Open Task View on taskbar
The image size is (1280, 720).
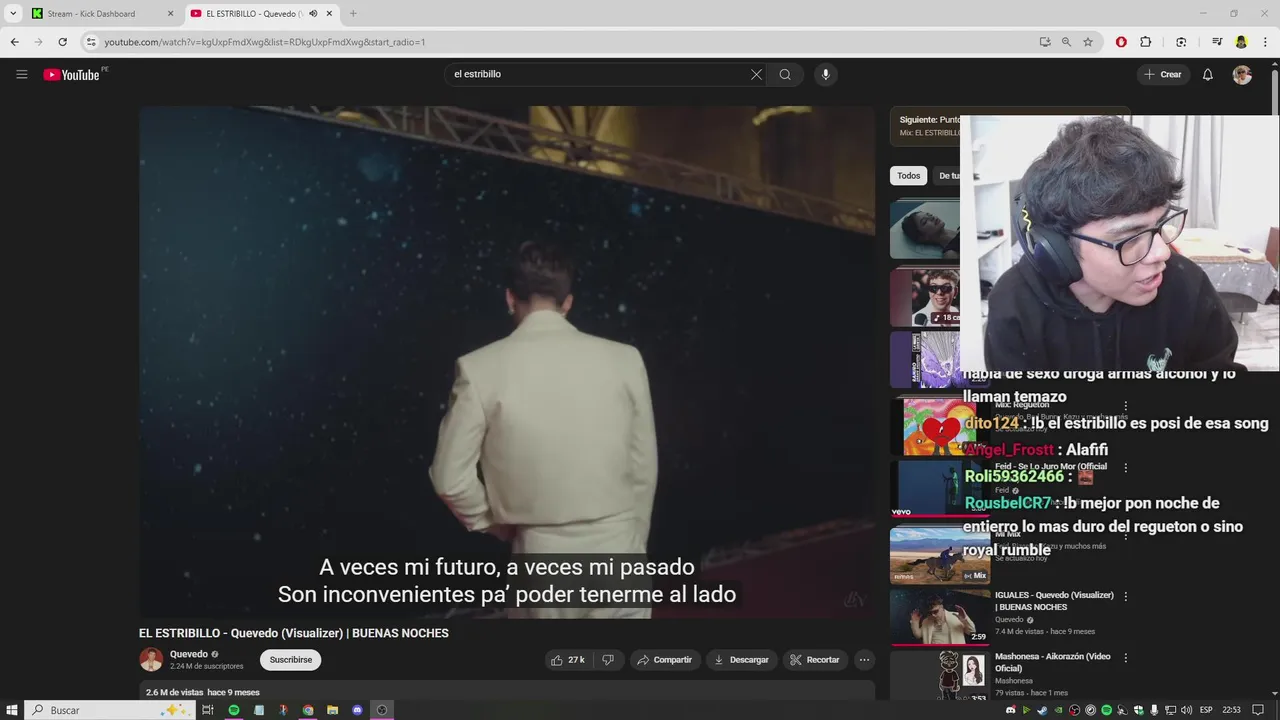(x=208, y=710)
